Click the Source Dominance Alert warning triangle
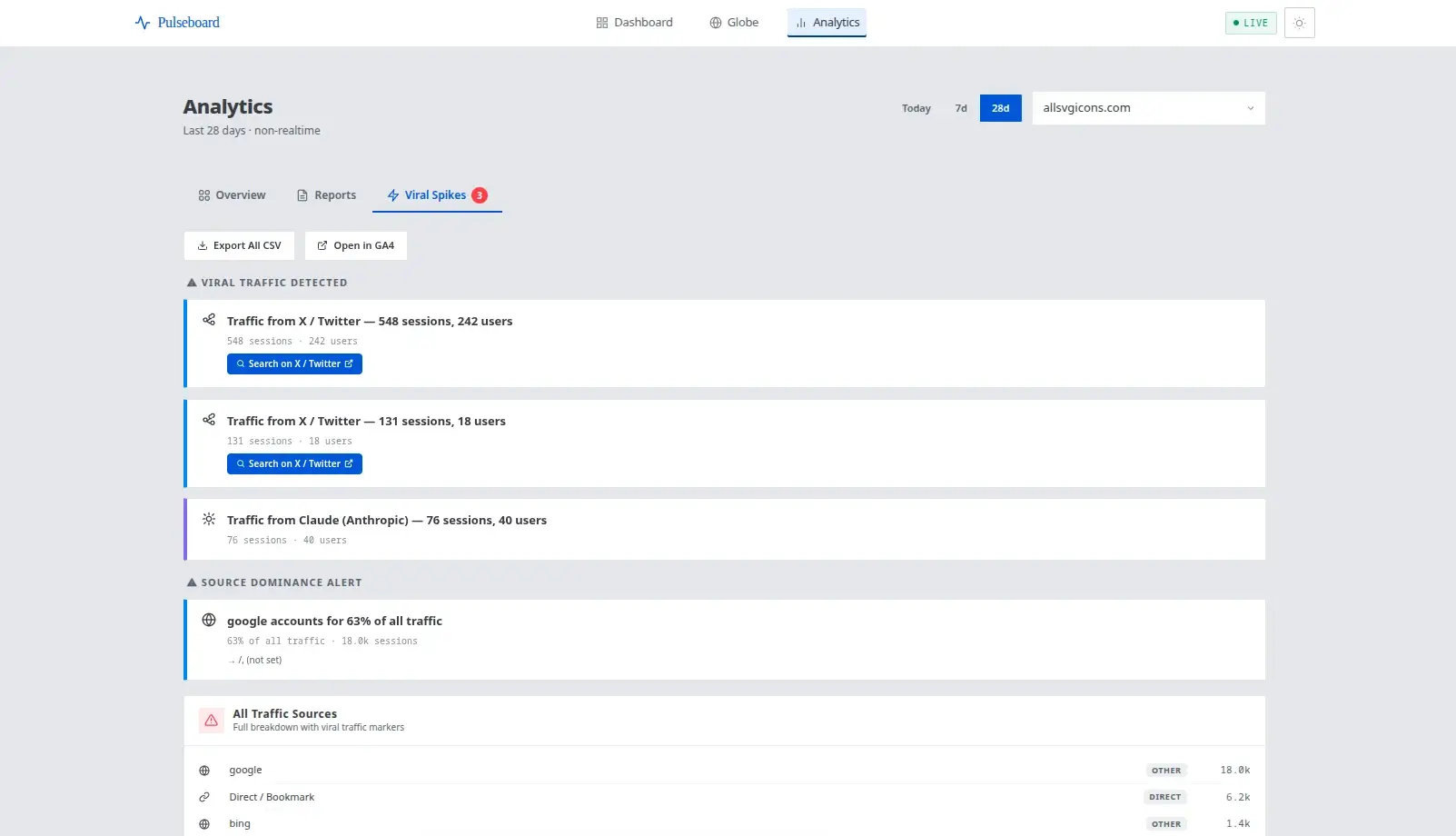This screenshot has width=1456, height=836. (192, 582)
